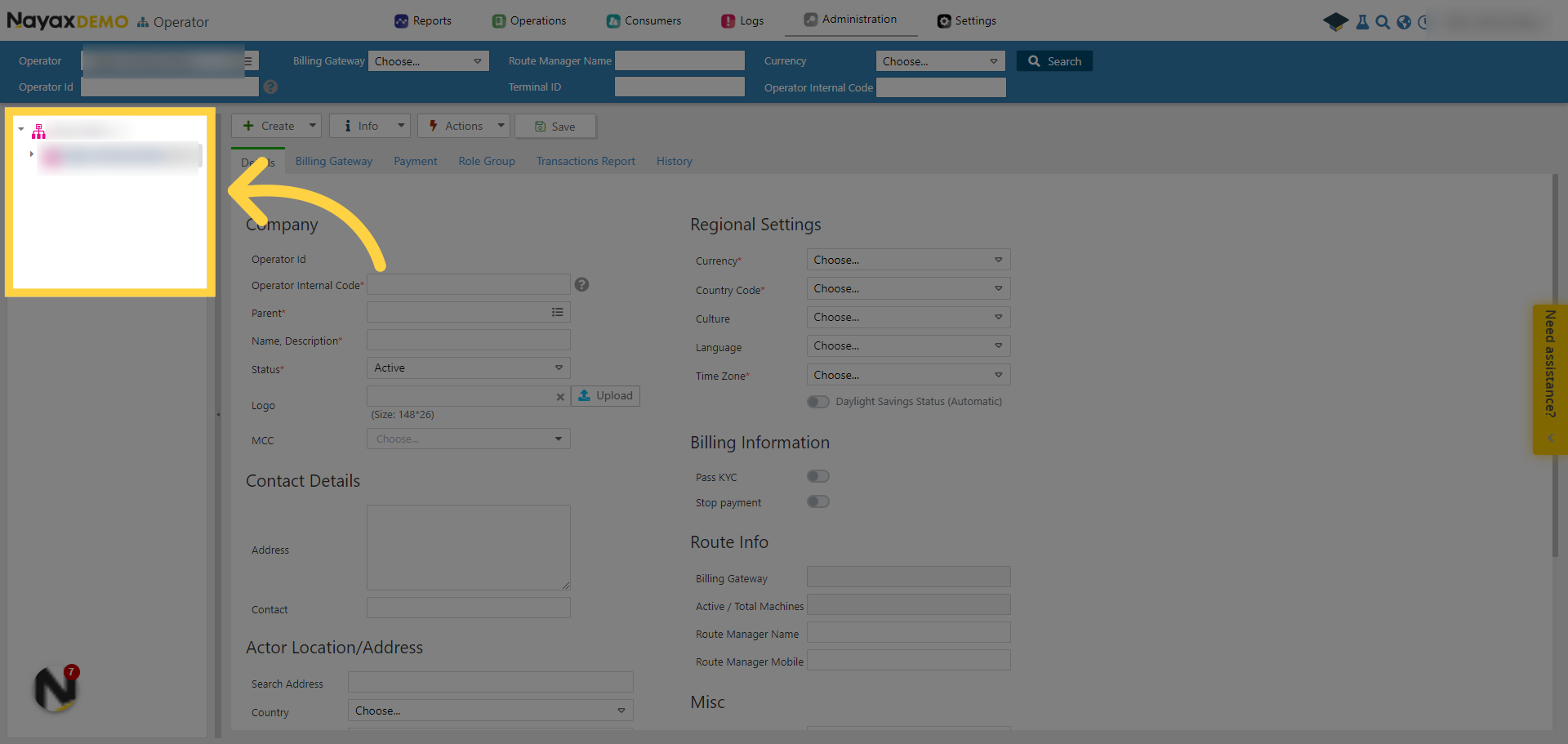The width and height of the screenshot is (1568, 744).
Task: Click the Name, Description input field
Action: 469,341
